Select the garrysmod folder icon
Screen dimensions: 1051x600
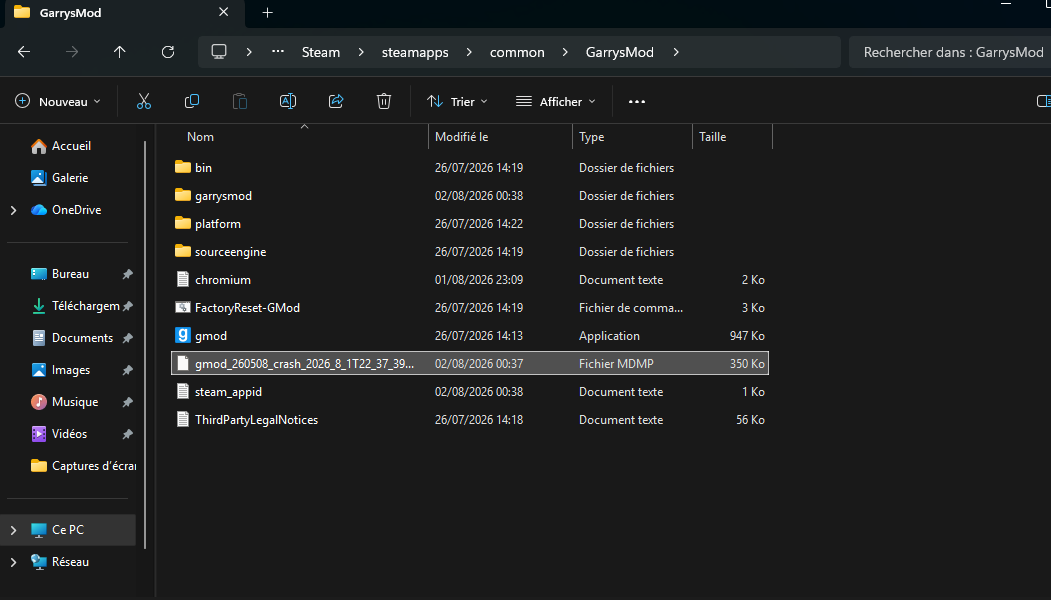182,195
